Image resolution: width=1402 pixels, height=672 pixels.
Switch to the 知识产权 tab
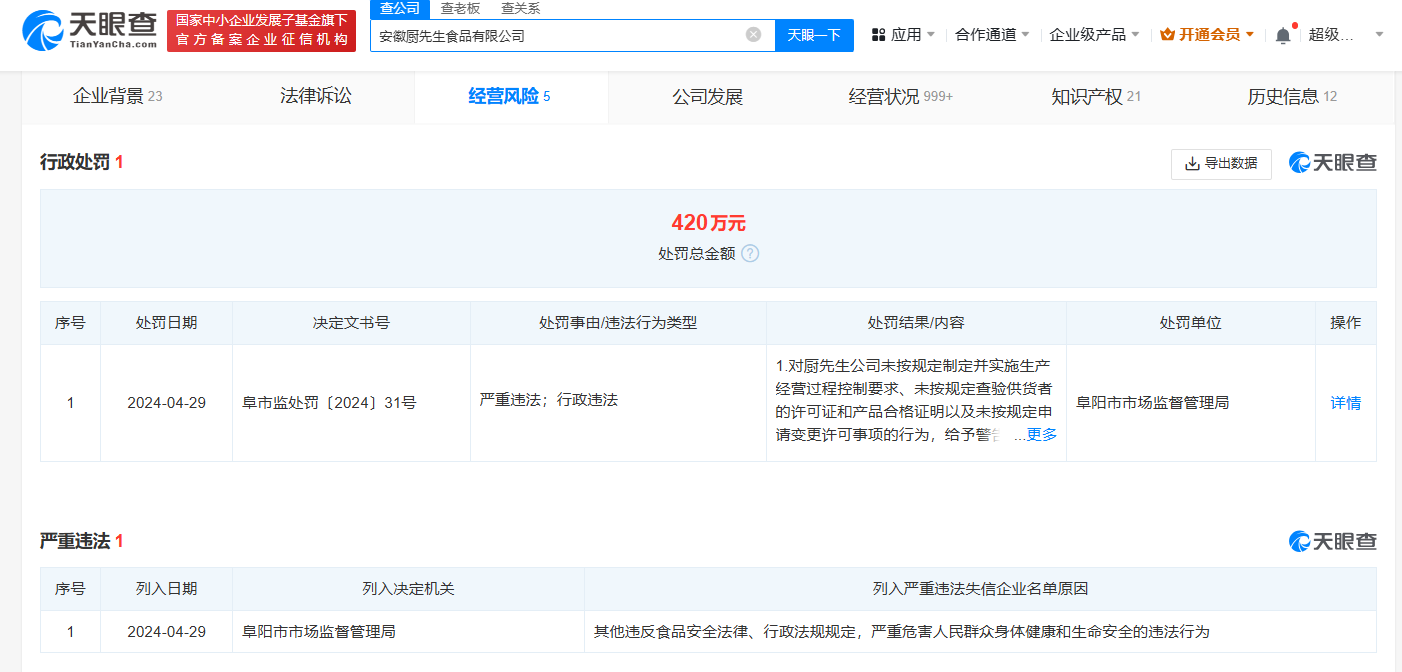pos(1088,97)
